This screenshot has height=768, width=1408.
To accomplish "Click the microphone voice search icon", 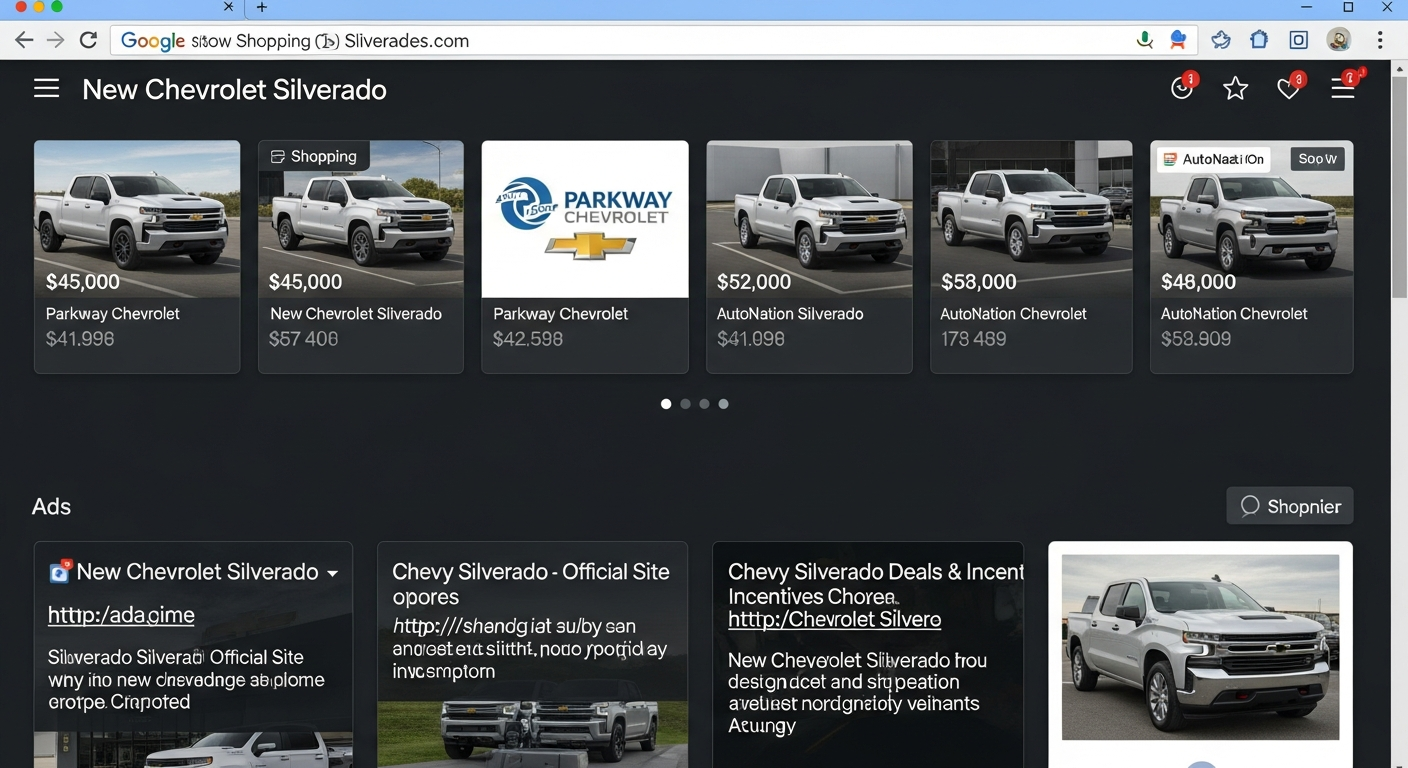I will tap(1145, 40).
